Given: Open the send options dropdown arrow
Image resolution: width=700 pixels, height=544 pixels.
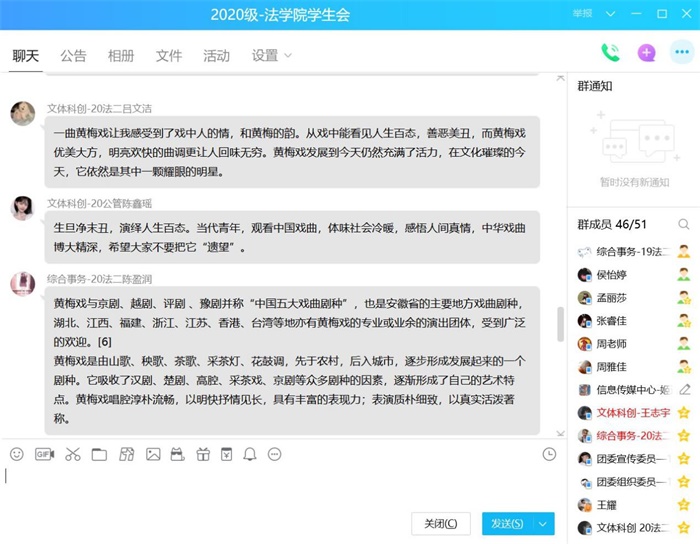Looking at the screenshot, I should [x=543, y=523].
